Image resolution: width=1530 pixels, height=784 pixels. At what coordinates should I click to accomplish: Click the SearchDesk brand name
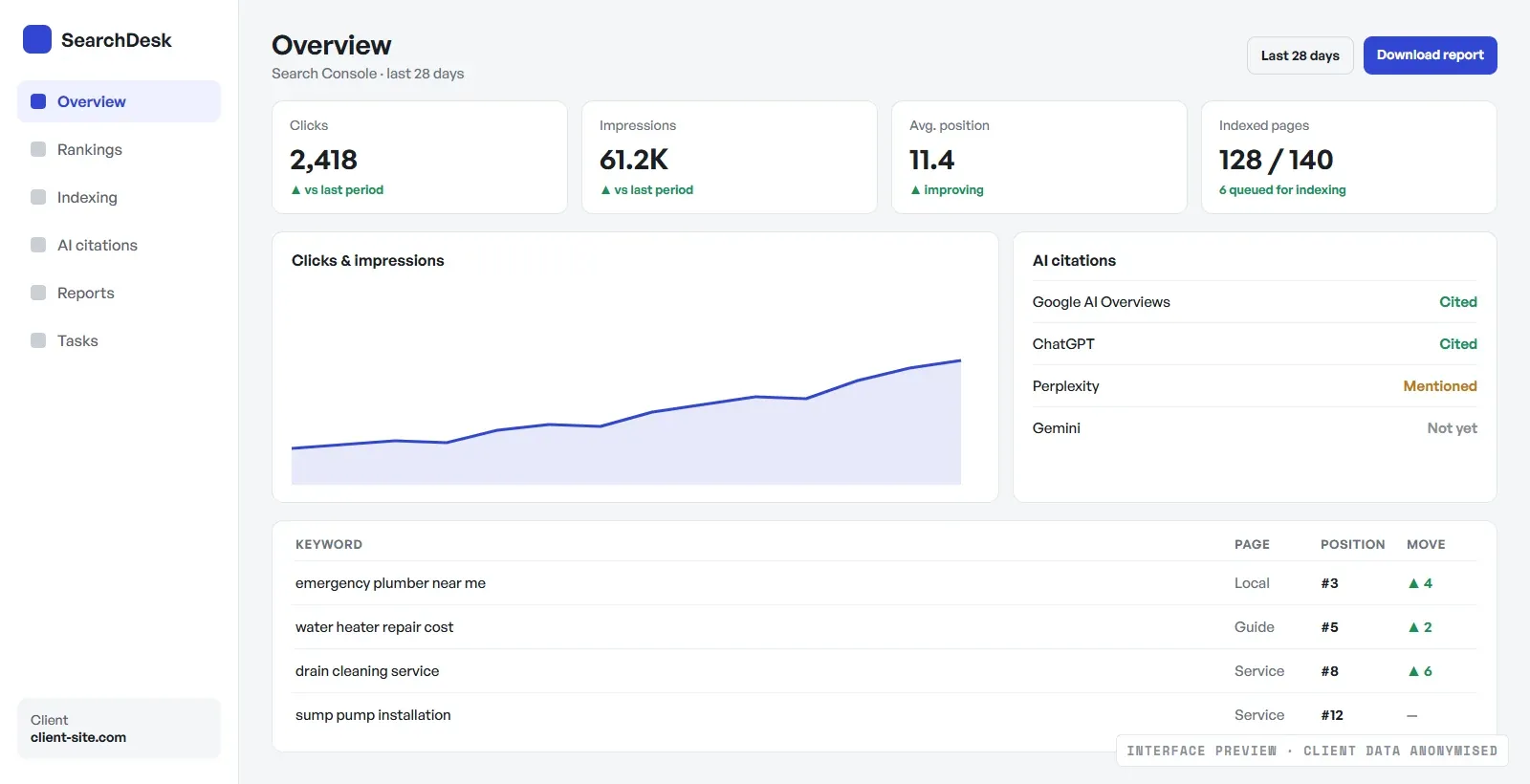117,40
